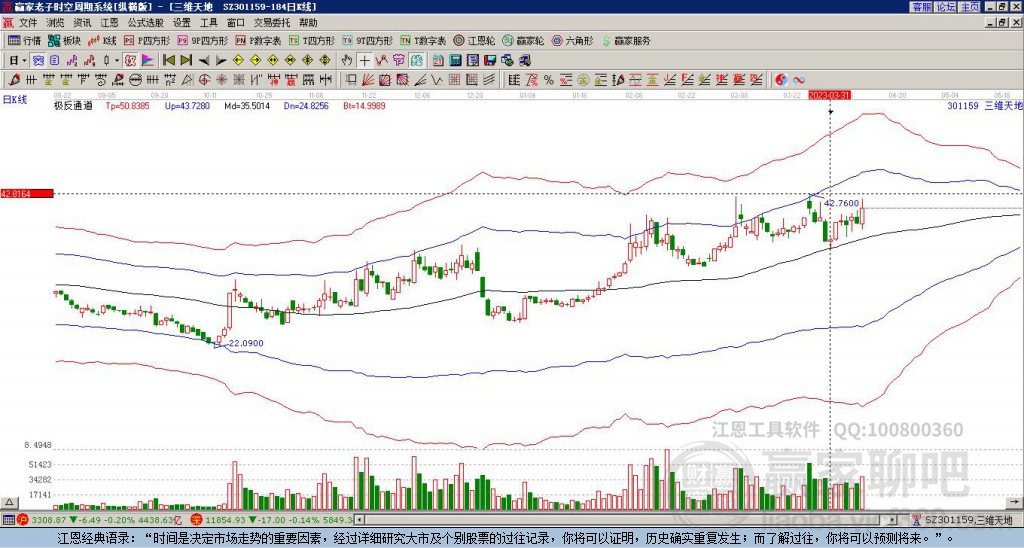Open the T四方形 time square
The width and height of the screenshot is (1024, 548).
[312, 40]
